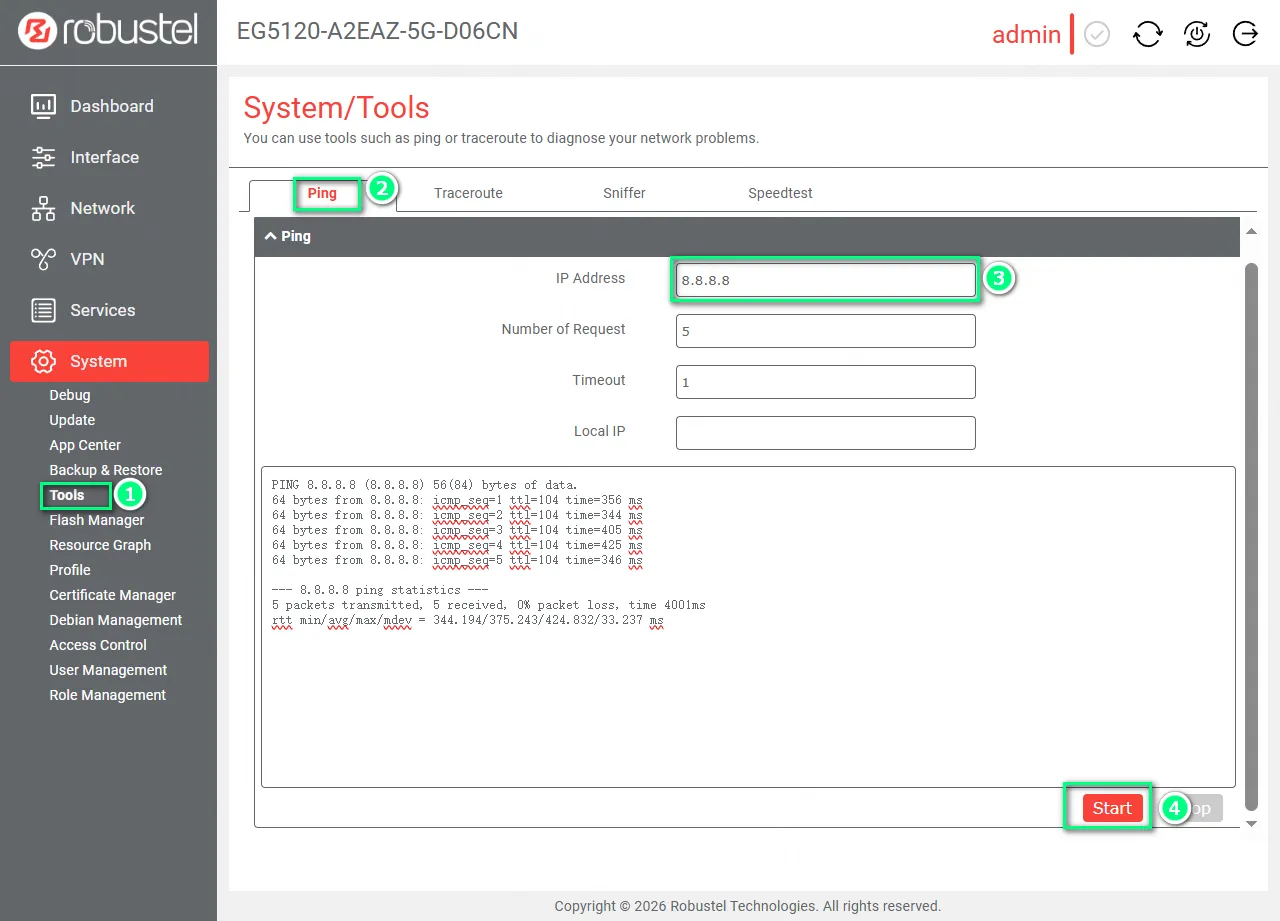Image resolution: width=1280 pixels, height=921 pixels.
Task: Focus the empty Local IP field
Action: pos(825,432)
